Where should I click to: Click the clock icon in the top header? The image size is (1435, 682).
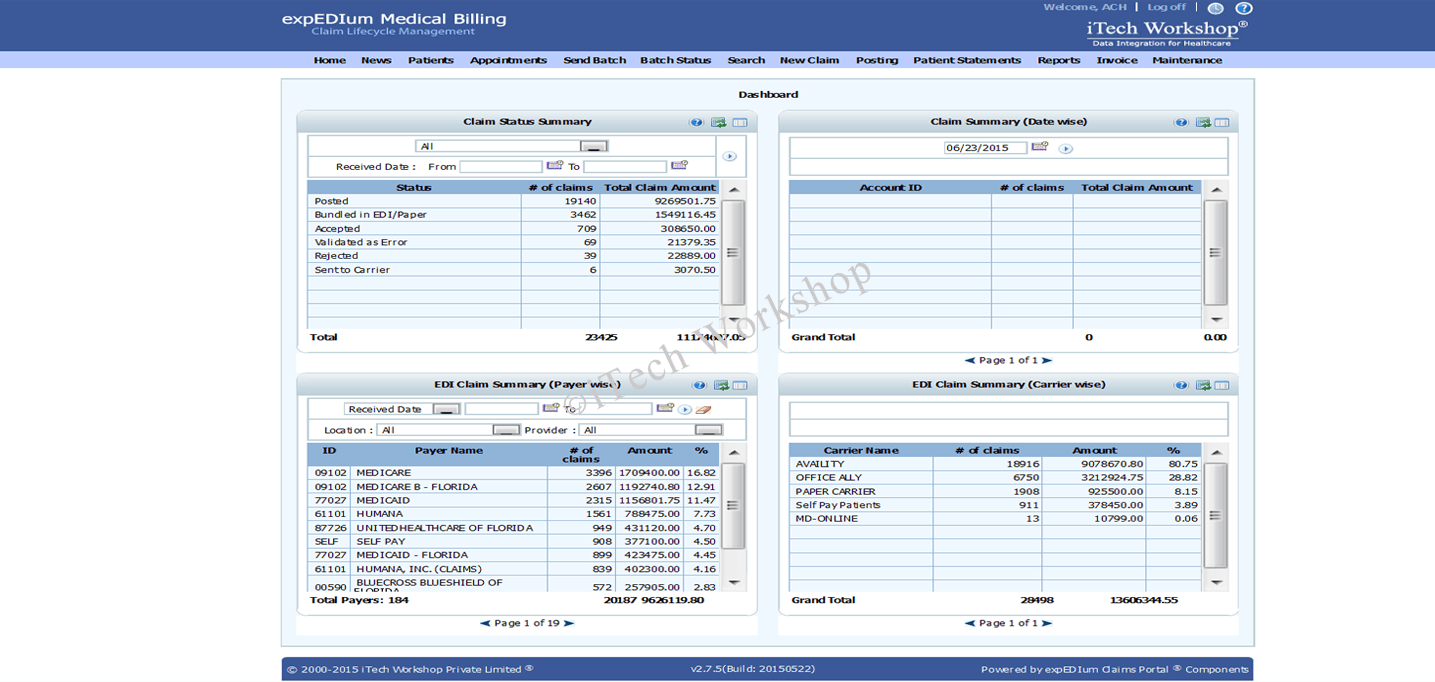click(1215, 8)
